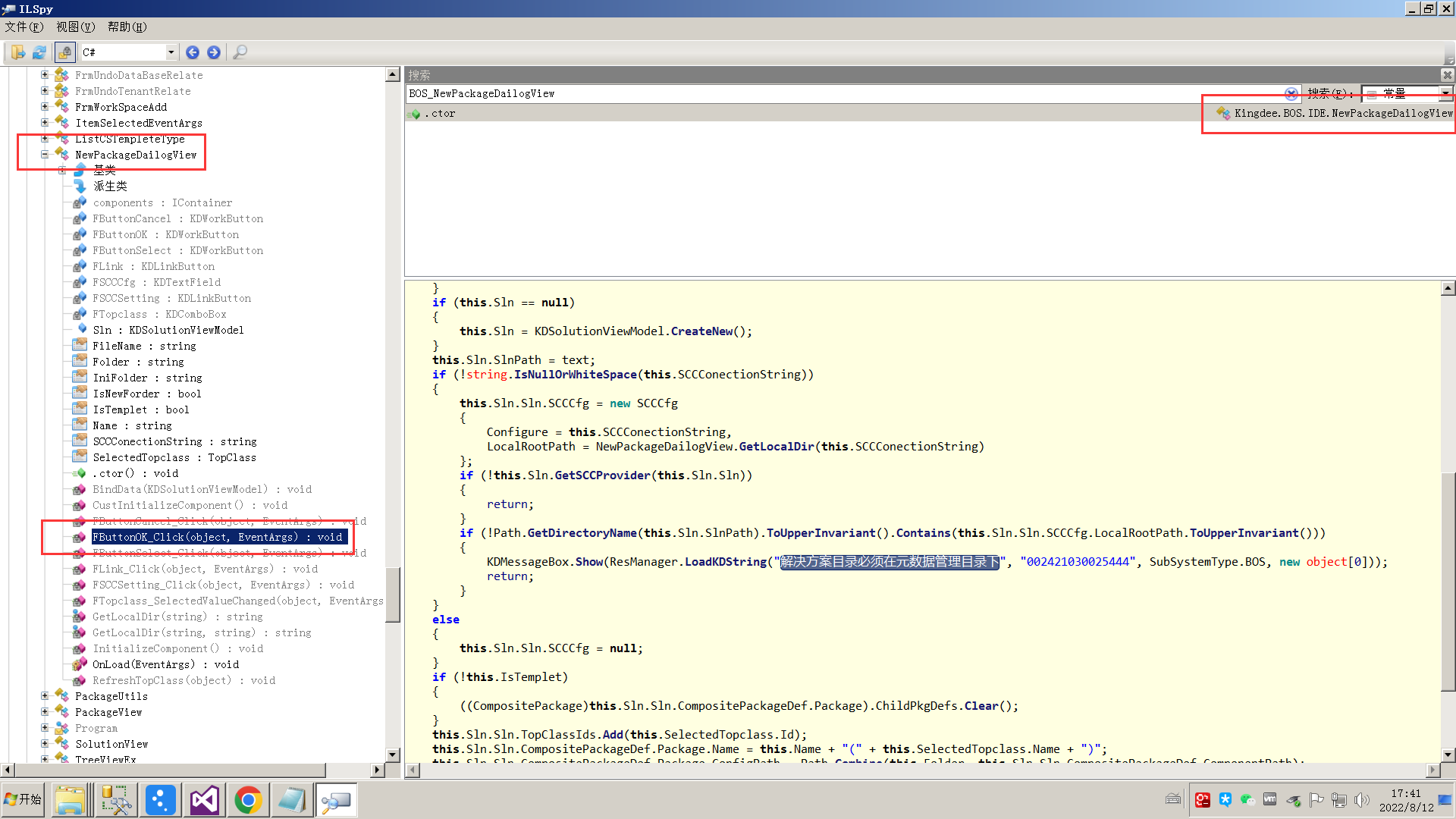Expand the PackageUtils tree node

coord(45,696)
